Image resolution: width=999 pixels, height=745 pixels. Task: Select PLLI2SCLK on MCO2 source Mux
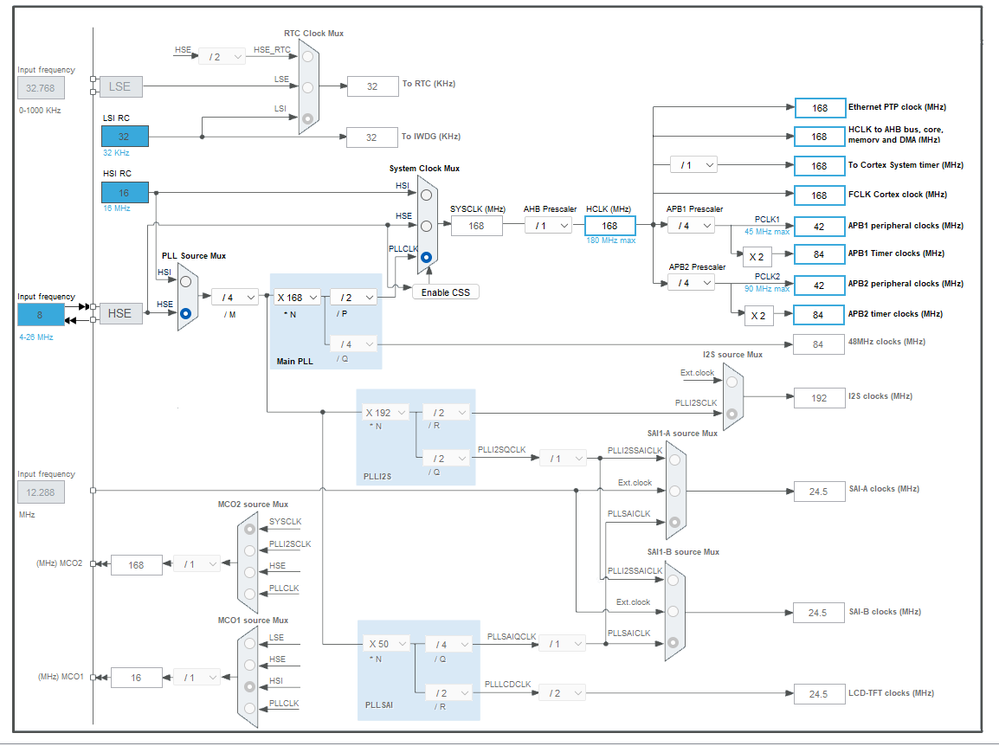pyautogui.click(x=249, y=551)
